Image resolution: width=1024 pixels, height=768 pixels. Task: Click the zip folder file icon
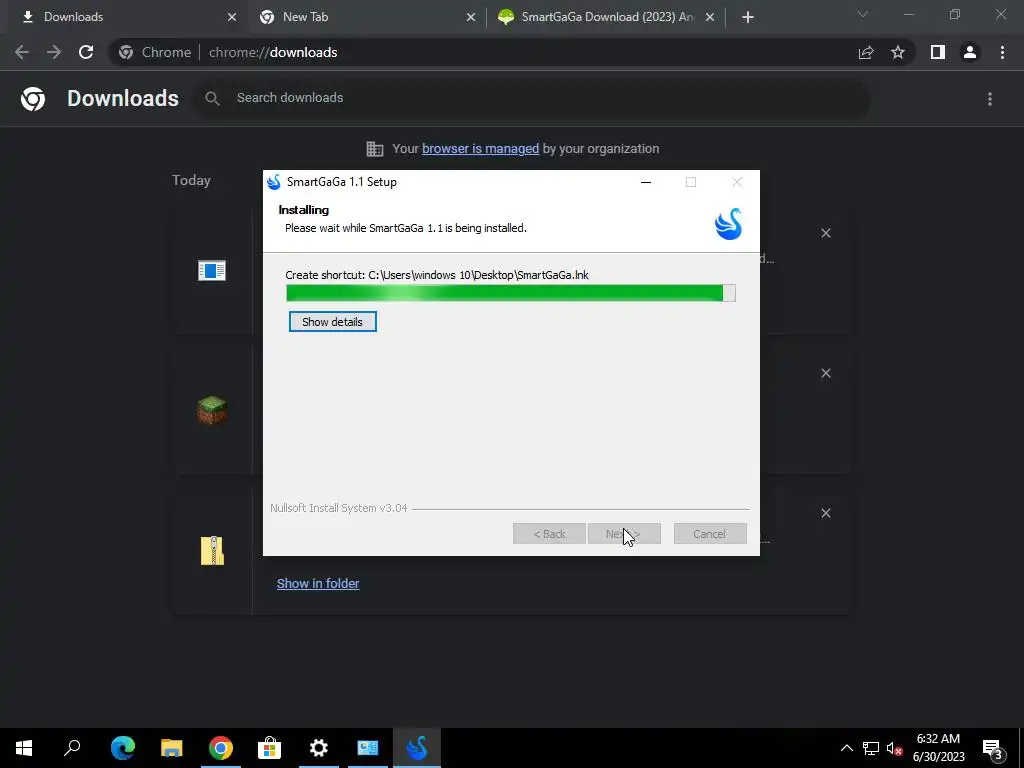coord(212,551)
